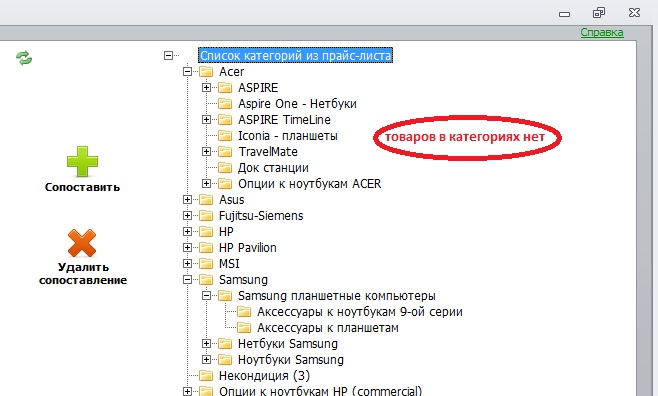Click the Док станции folder icon
This screenshot has height=396, width=658.
225,168
